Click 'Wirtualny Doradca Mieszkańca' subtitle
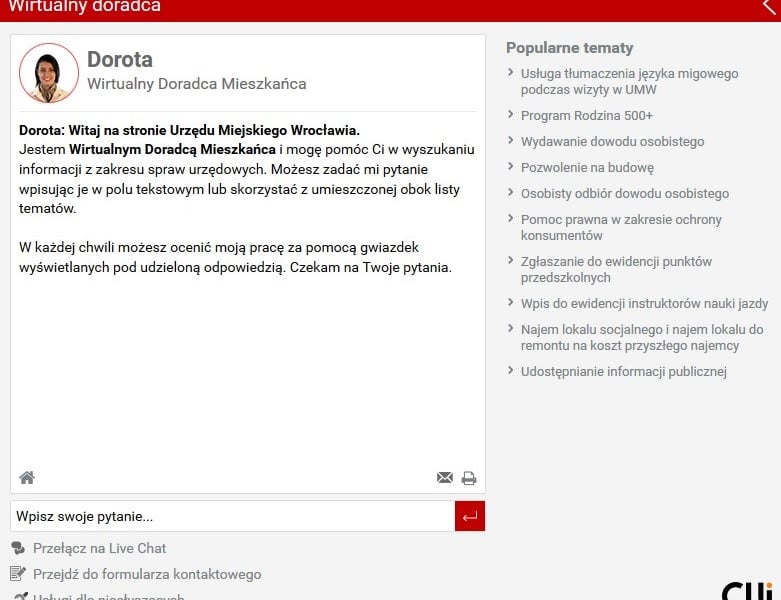781x600 pixels. pyautogui.click(x=197, y=84)
